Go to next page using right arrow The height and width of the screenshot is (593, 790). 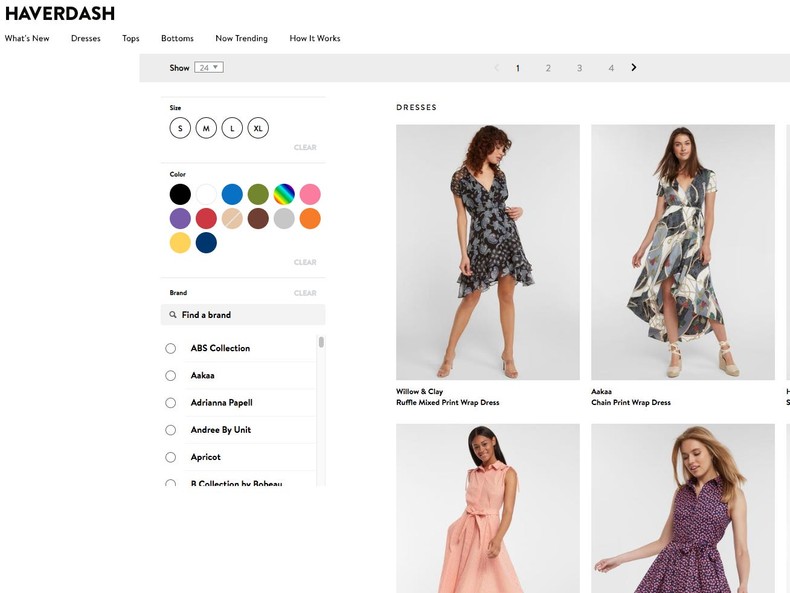(x=634, y=68)
